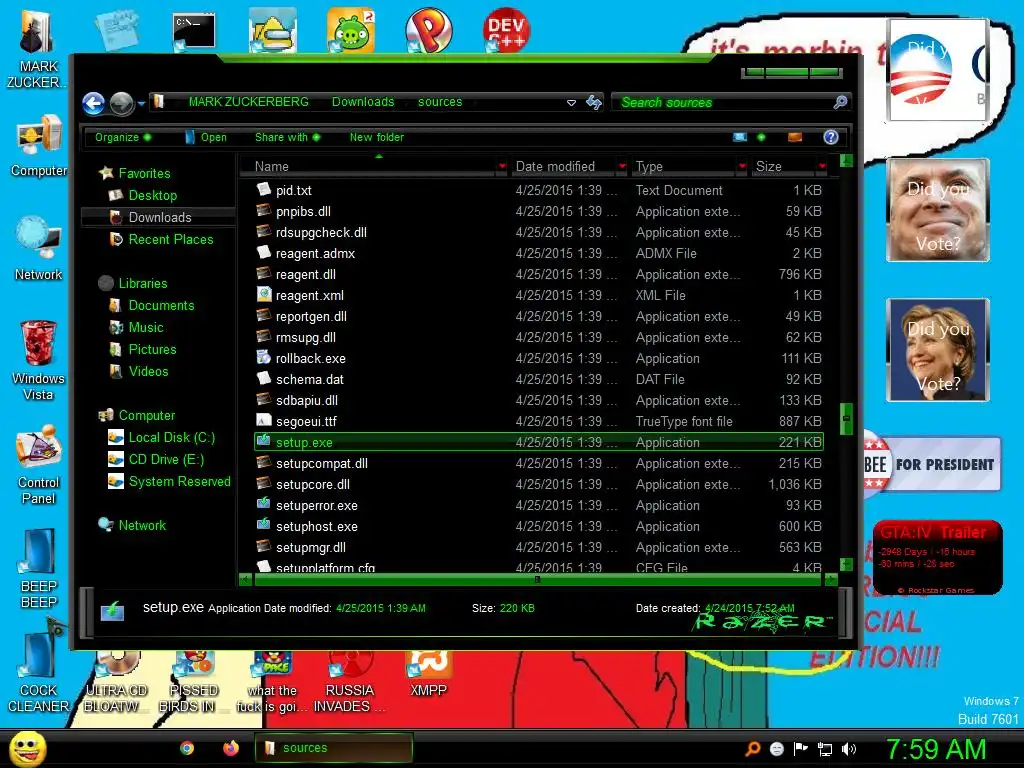Click New folder button

click(x=377, y=137)
